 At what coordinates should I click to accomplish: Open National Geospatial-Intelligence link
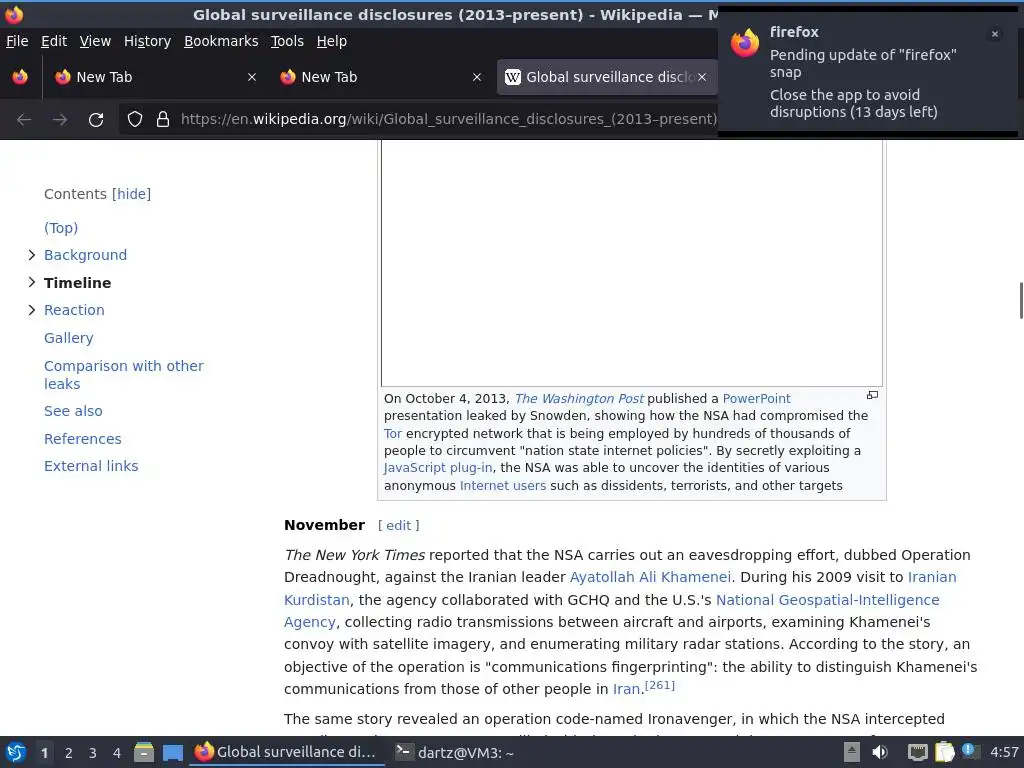click(827, 600)
